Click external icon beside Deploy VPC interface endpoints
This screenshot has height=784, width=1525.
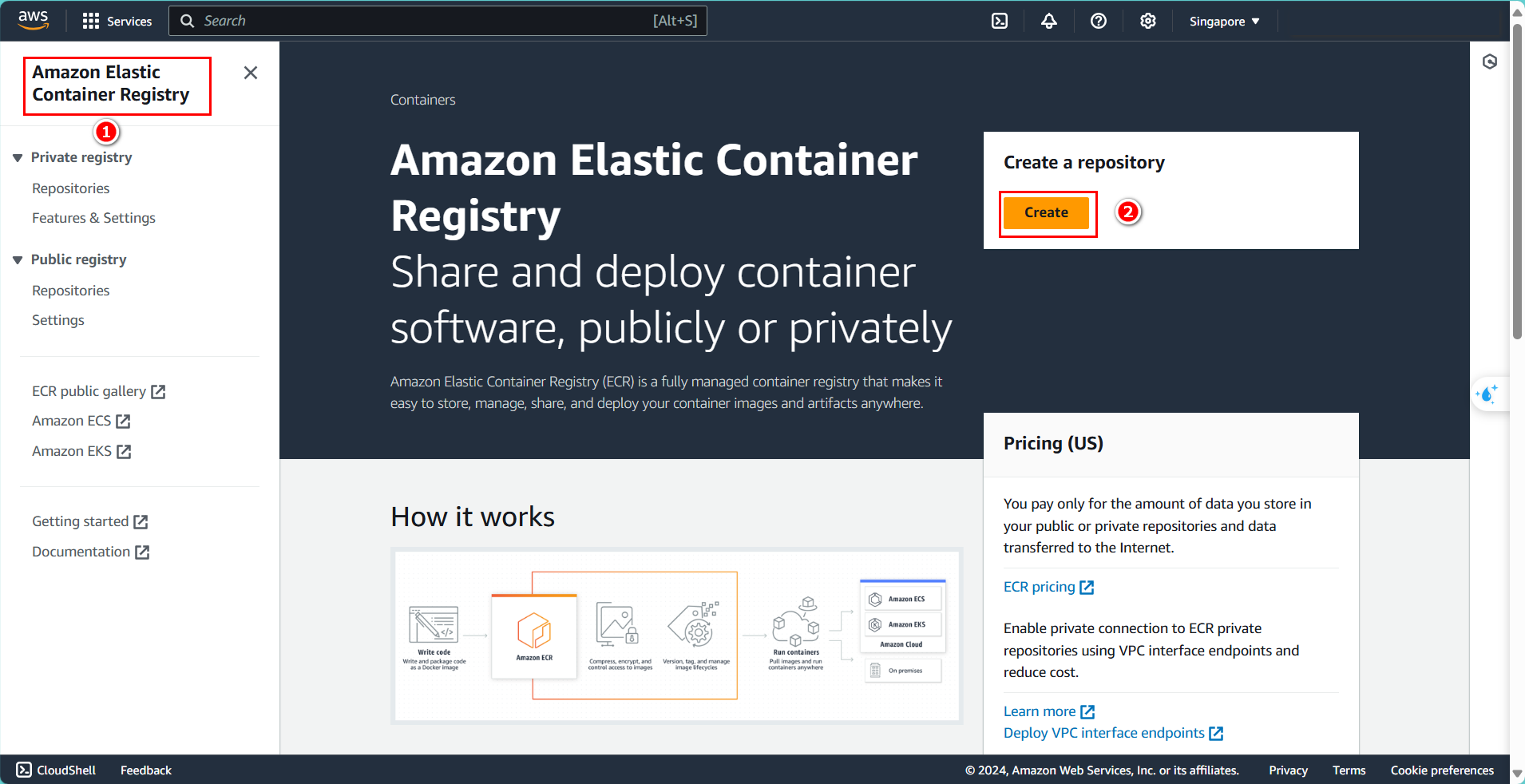point(1216,733)
